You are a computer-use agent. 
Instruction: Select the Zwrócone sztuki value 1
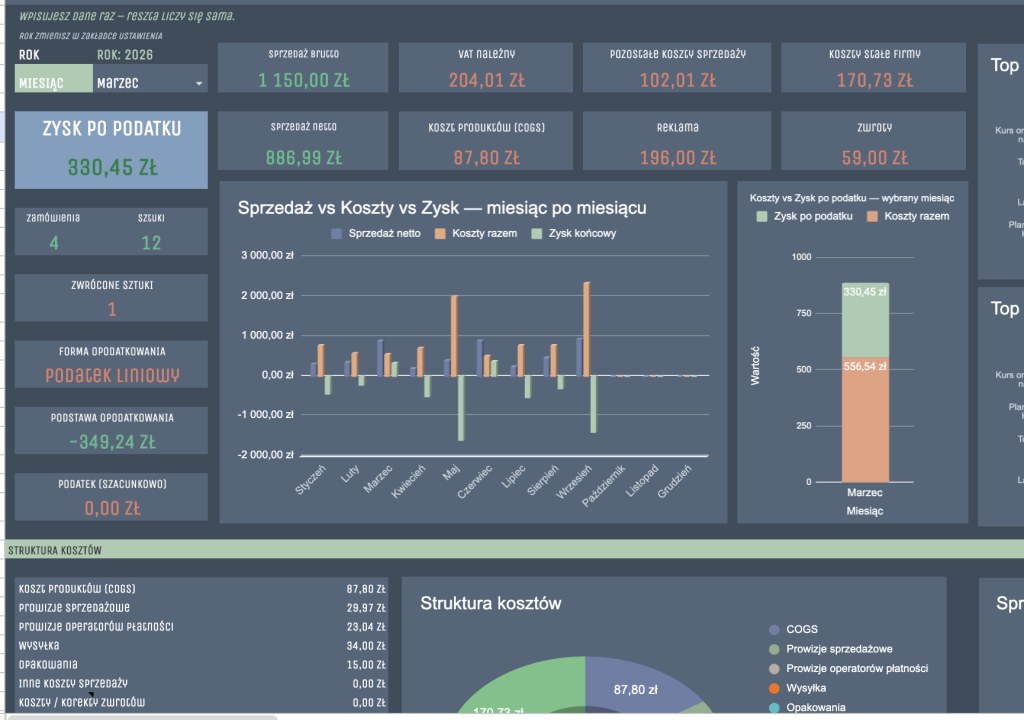coord(112,309)
